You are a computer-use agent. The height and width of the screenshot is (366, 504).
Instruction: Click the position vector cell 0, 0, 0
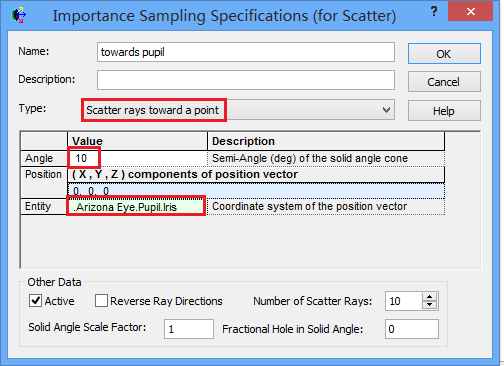tap(256, 191)
